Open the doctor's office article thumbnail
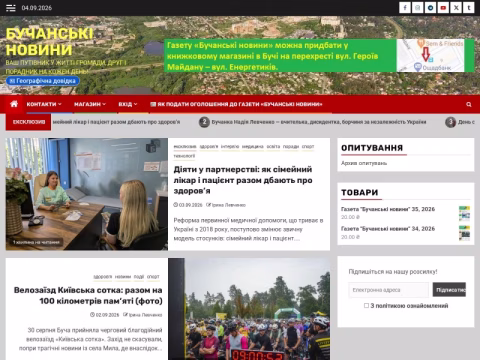The height and width of the screenshot is (360, 480). (x=87, y=194)
